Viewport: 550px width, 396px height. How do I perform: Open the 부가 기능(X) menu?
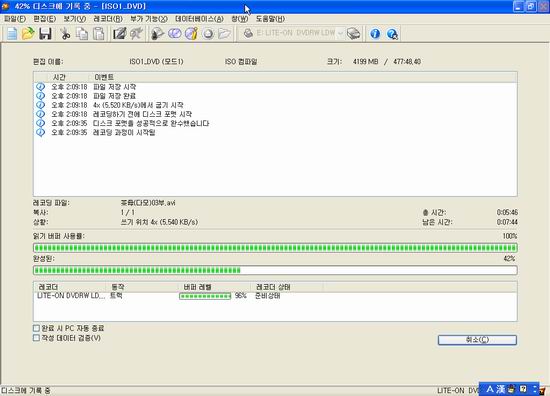(149, 19)
